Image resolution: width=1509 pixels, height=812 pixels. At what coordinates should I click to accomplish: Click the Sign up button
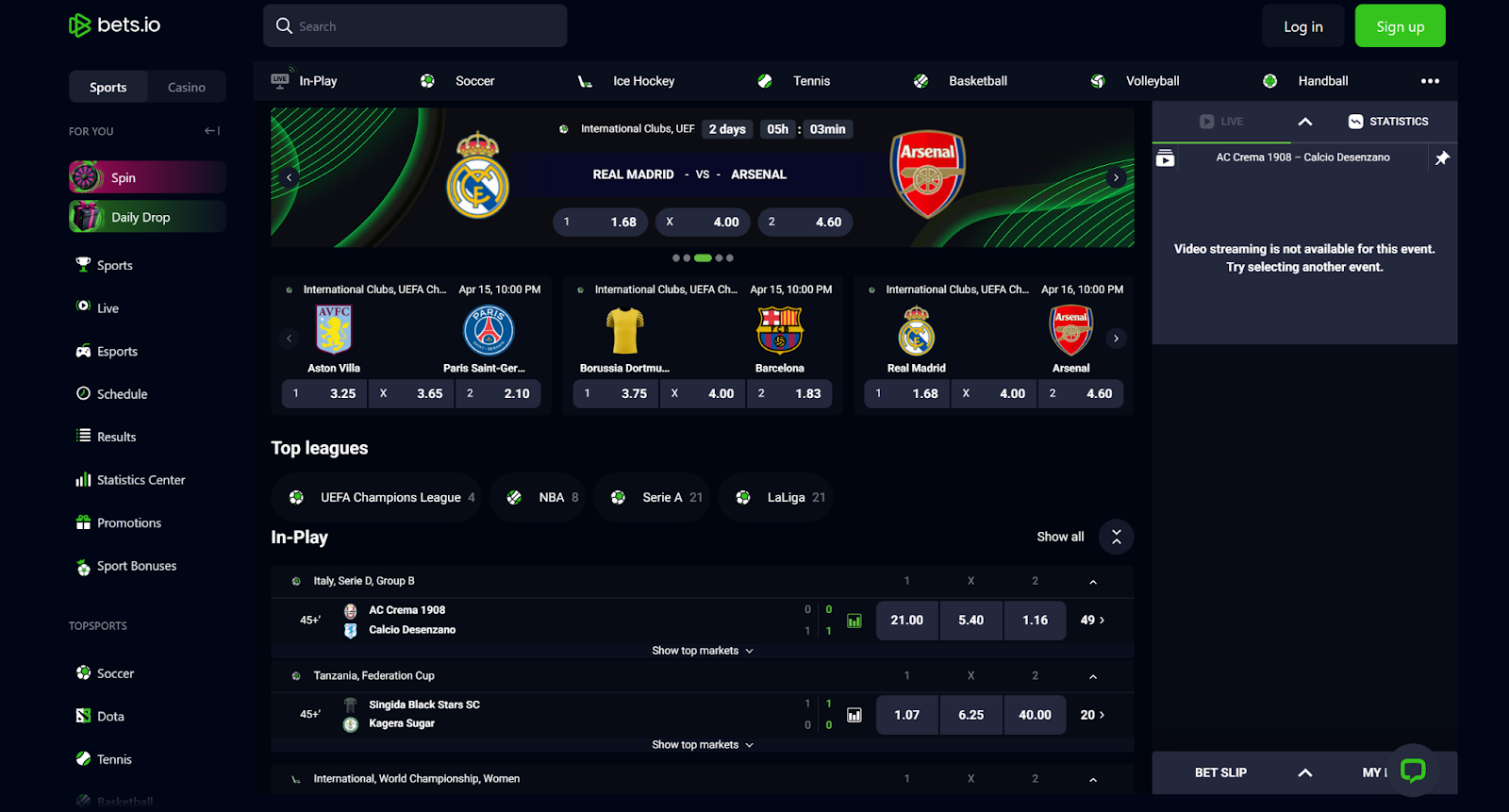pos(1401,26)
